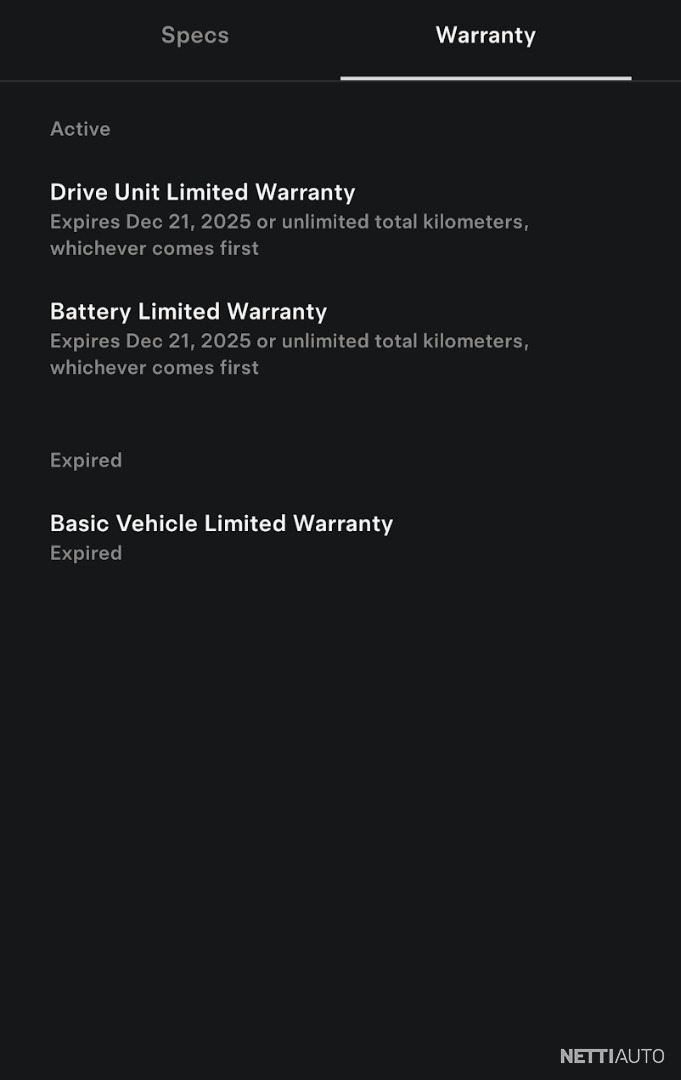Viewport: 681px width, 1080px height.
Task: Click 'whichever comes first' under Drive Unit warranty
Action: pos(154,248)
